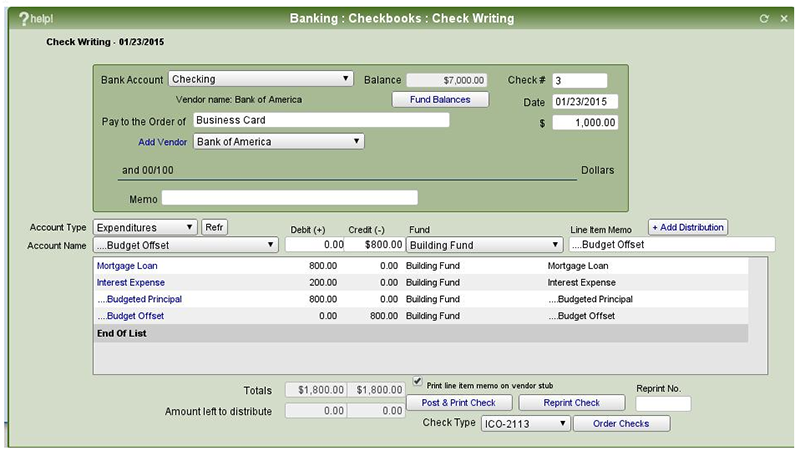Click the Fund Balances button
The height and width of the screenshot is (451, 800).
coord(439,100)
